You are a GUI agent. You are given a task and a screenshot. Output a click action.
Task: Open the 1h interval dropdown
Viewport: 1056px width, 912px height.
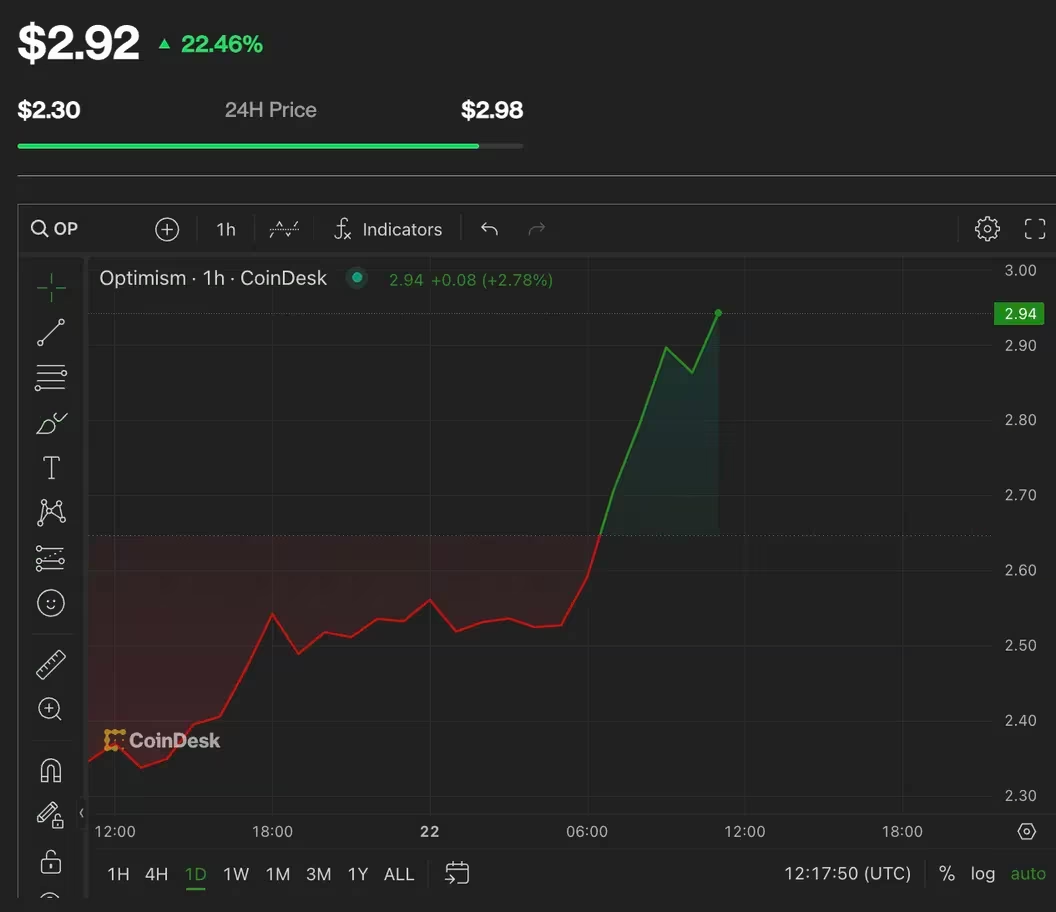coord(226,229)
